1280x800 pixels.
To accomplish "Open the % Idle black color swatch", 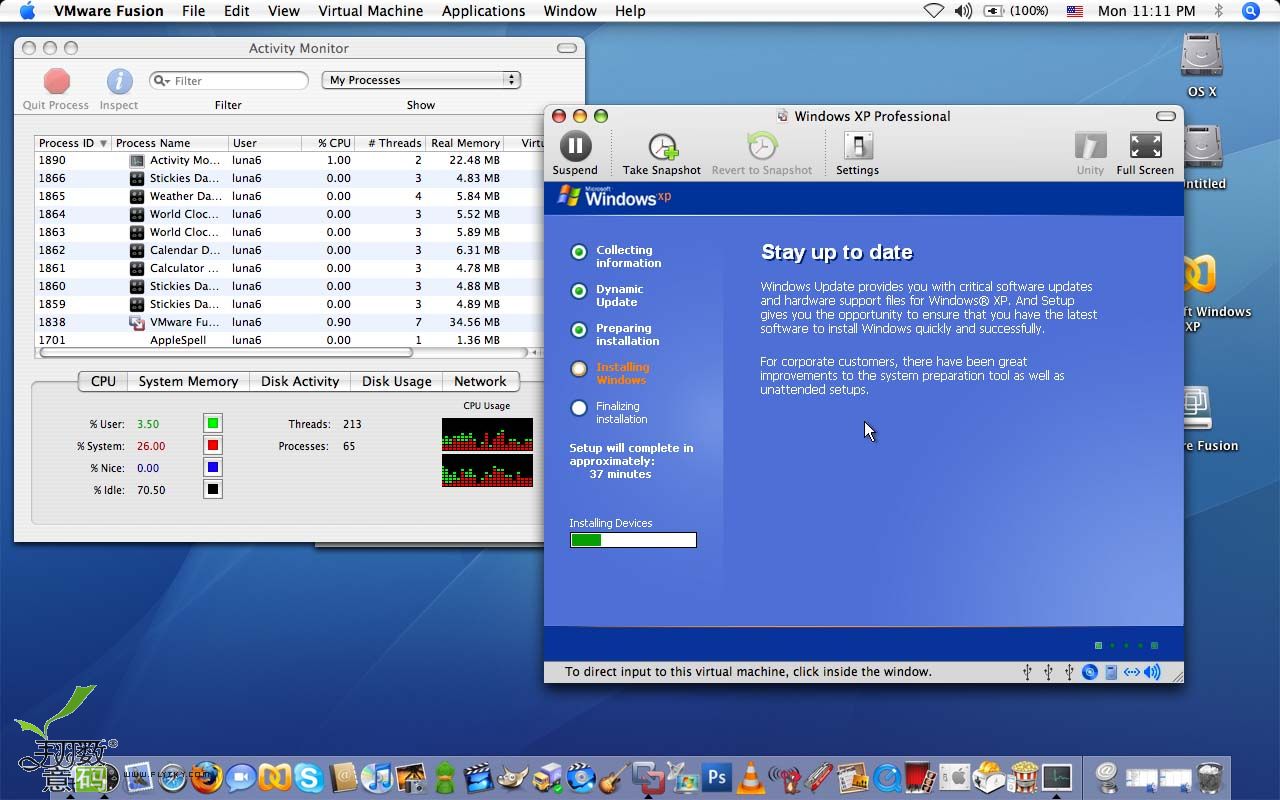I will click(212, 490).
